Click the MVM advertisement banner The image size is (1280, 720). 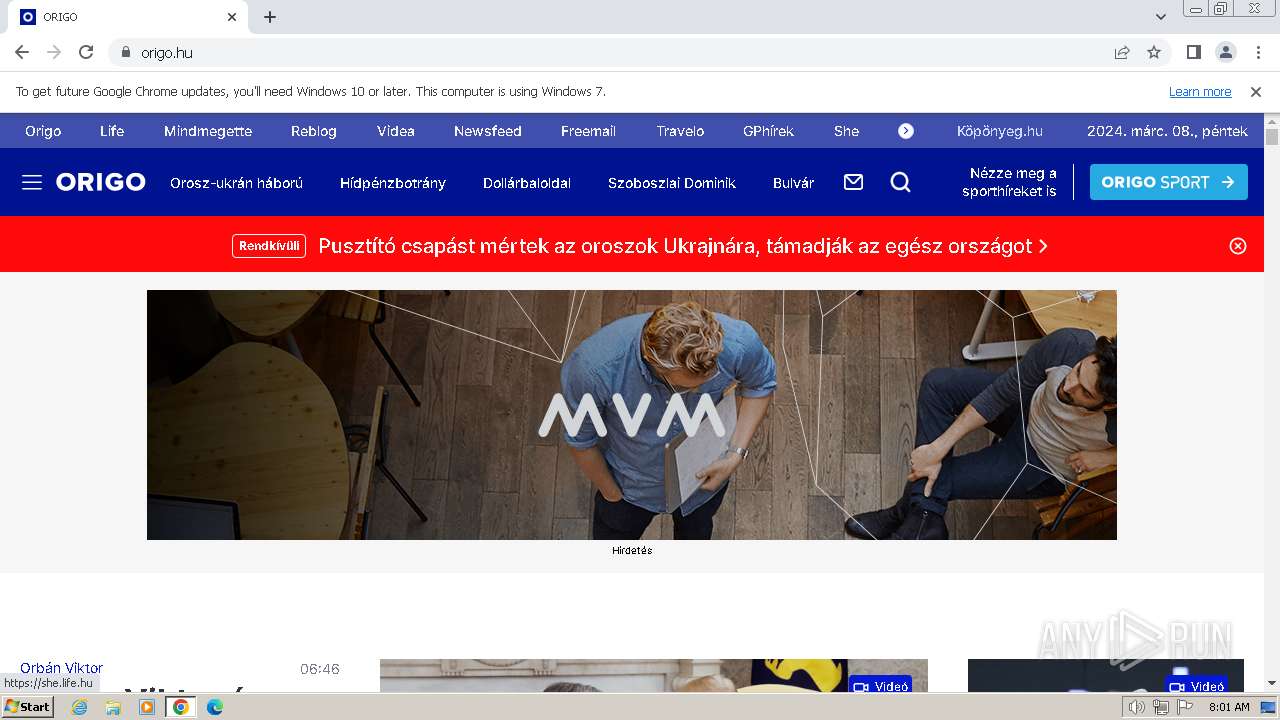(632, 415)
